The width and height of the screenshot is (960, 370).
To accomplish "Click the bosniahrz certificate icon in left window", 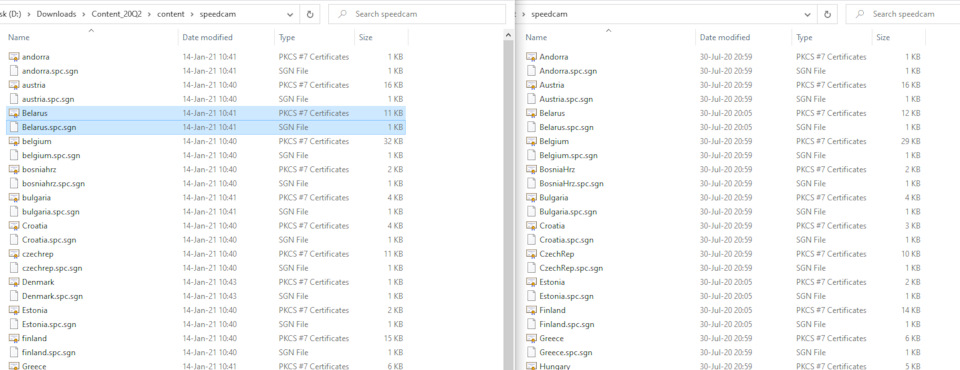I will [14, 170].
